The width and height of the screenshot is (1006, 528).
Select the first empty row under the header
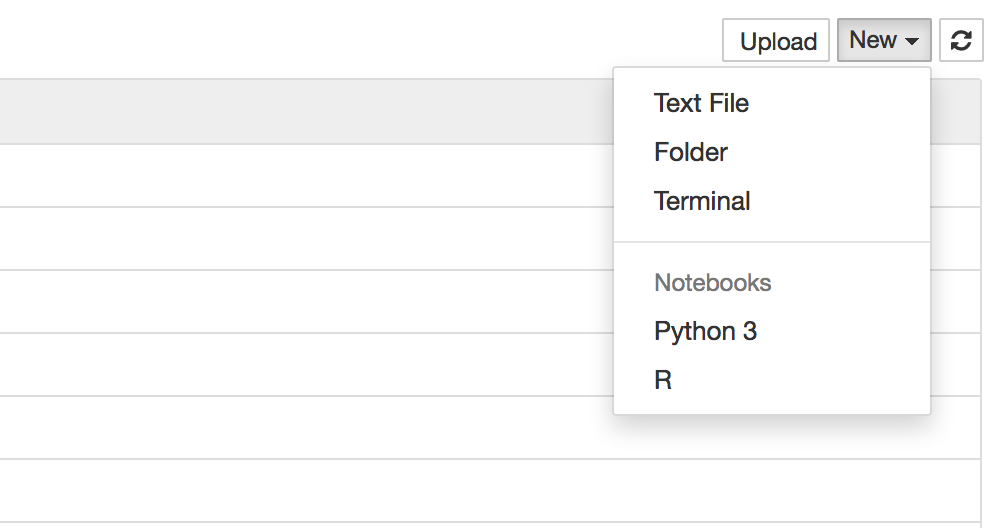click(300, 176)
